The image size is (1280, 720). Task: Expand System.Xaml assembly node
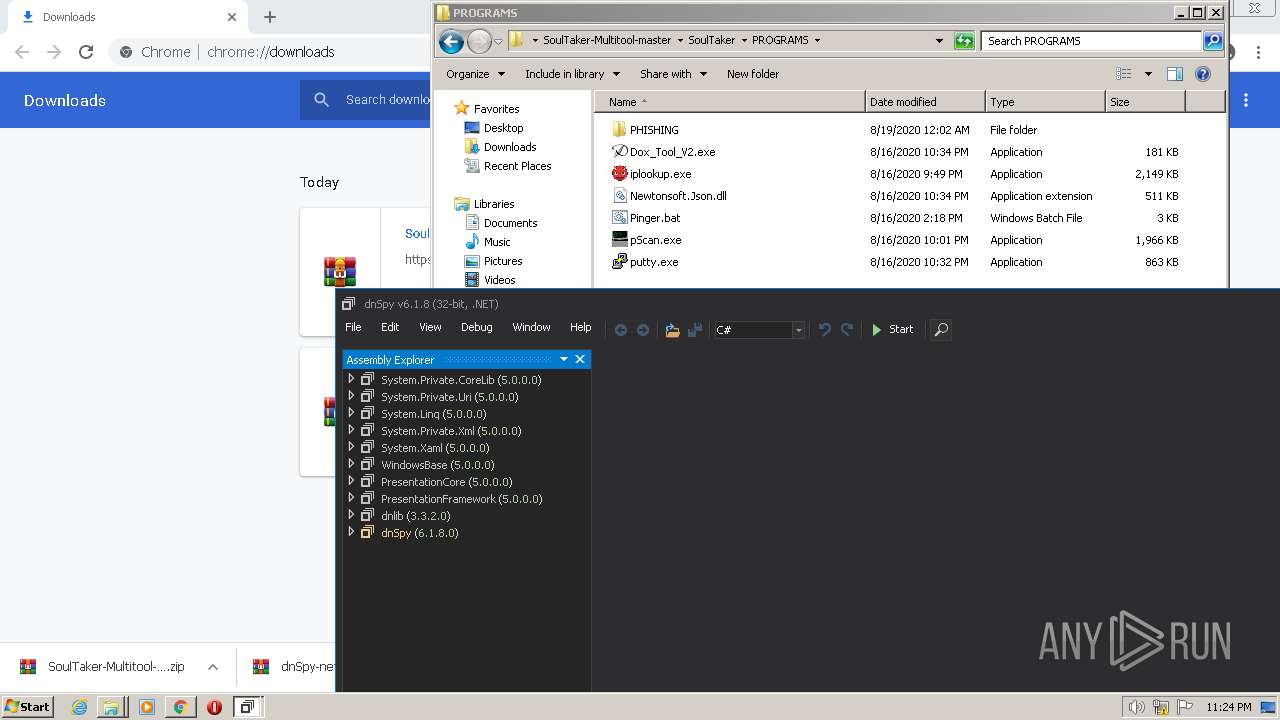[351, 448]
